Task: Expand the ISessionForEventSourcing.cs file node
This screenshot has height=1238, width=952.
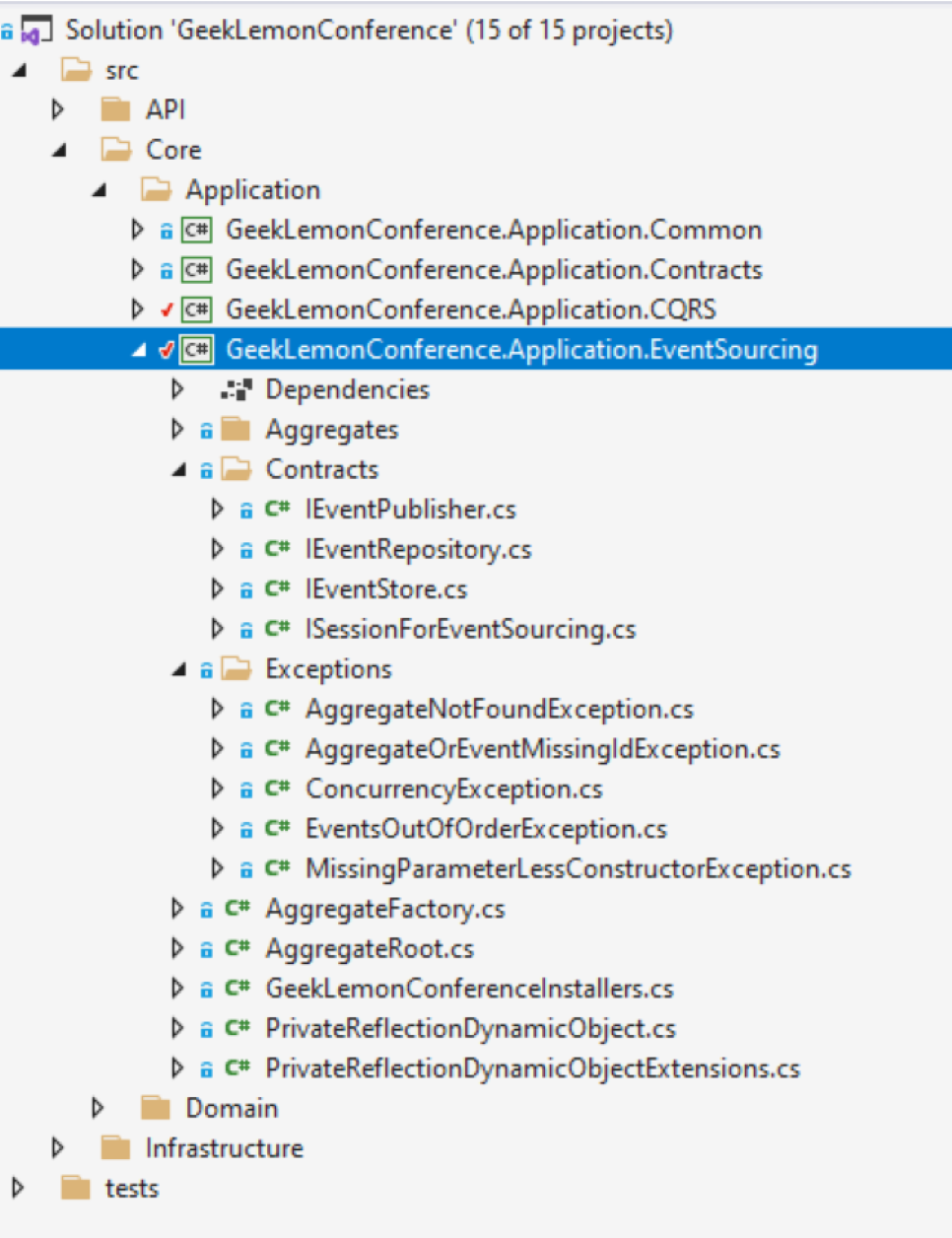Action: click(x=218, y=629)
